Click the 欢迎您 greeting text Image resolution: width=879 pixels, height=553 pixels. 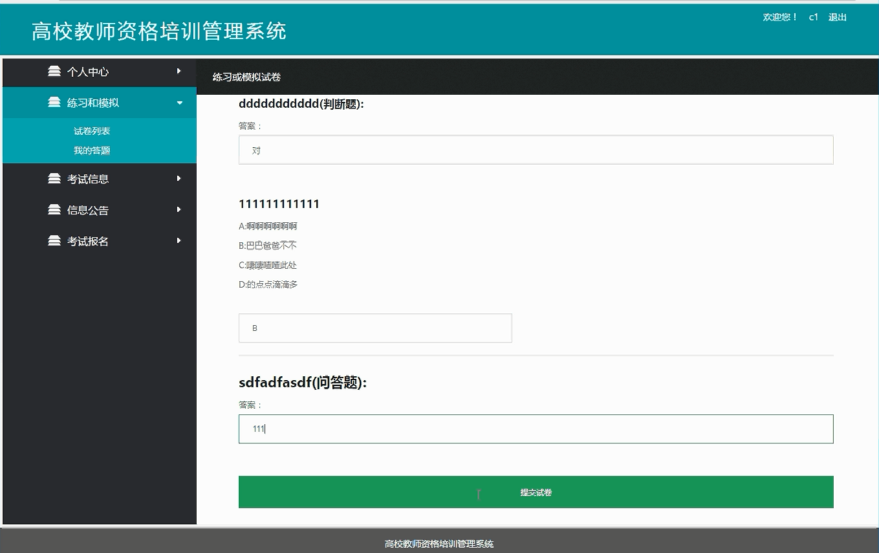point(780,17)
